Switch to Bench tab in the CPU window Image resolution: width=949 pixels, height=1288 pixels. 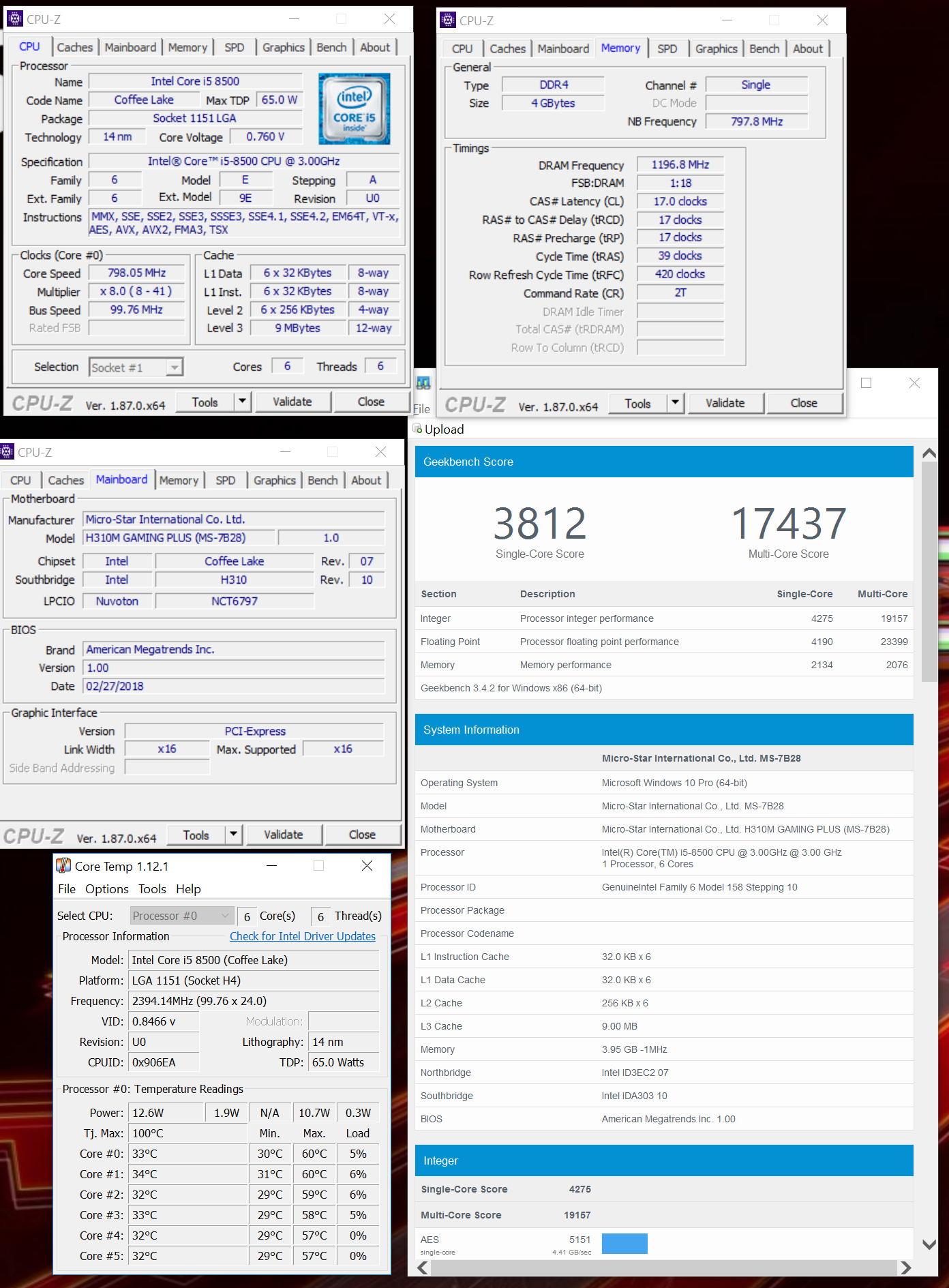331,47
